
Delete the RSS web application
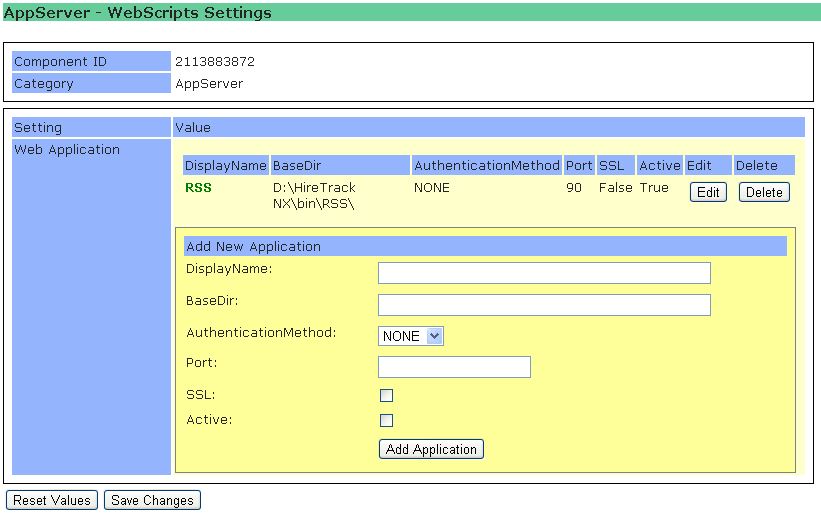pyautogui.click(x=764, y=192)
